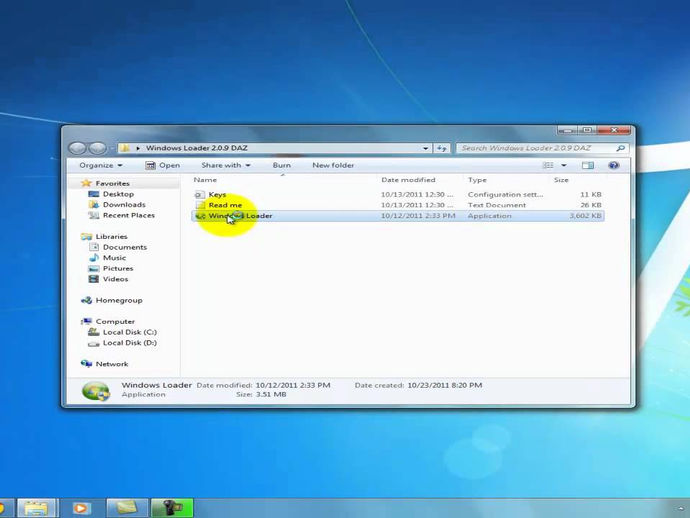Click the Network icon
The image size is (690, 518).
click(x=86, y=364)
